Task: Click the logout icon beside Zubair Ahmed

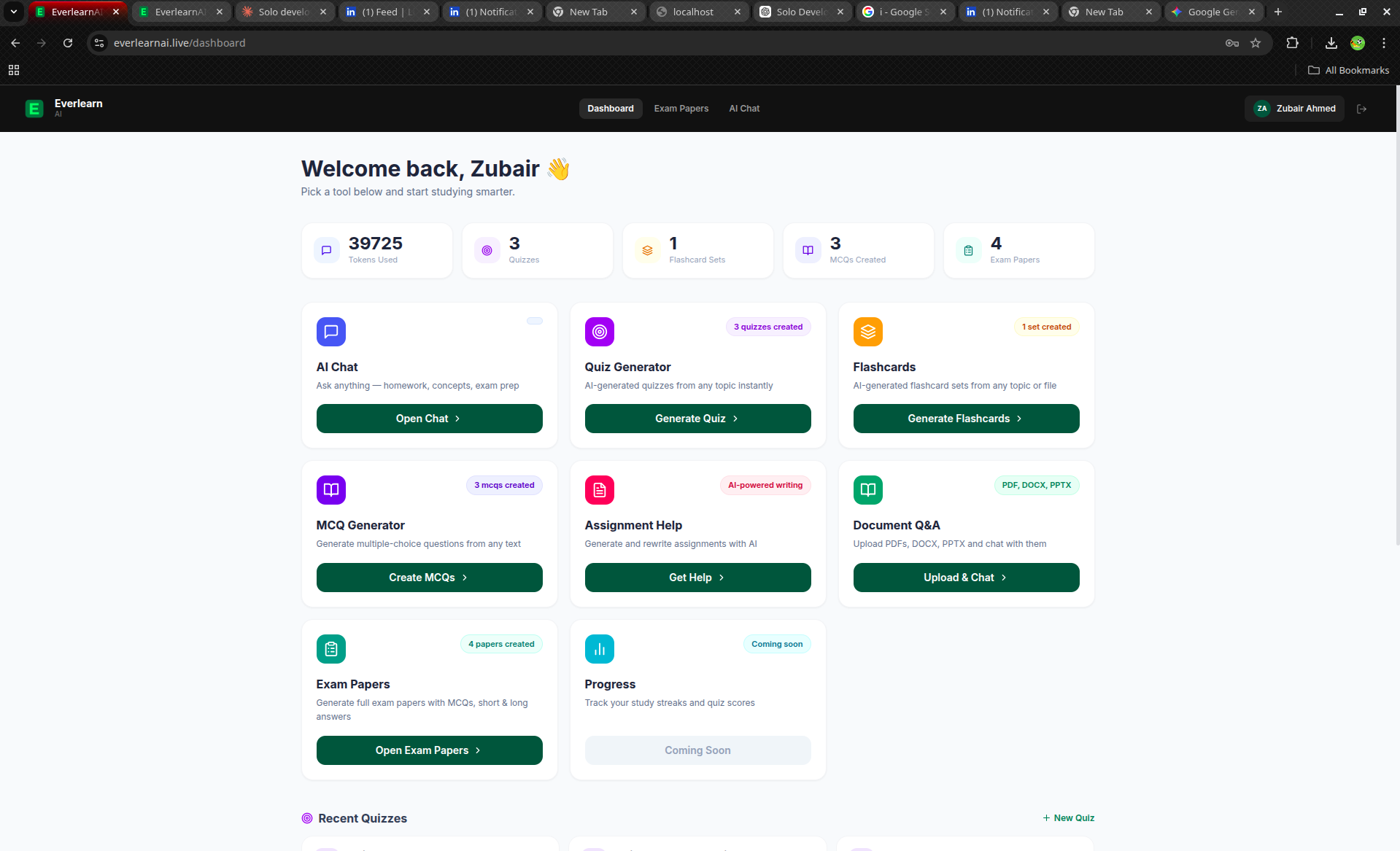Action: pyautogui.click(x=1361, y=109)
